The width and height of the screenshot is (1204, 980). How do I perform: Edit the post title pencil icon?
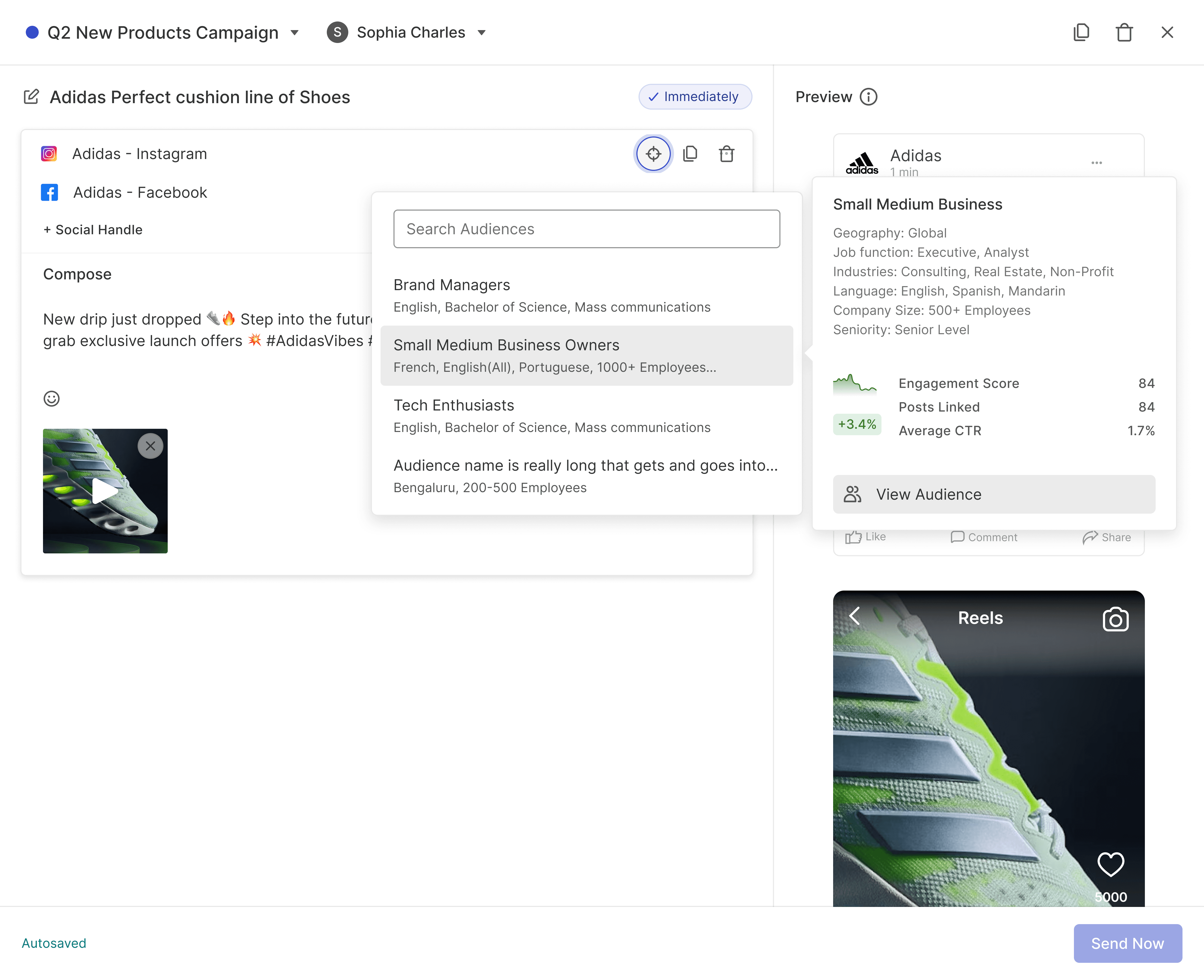click(32, 96)
